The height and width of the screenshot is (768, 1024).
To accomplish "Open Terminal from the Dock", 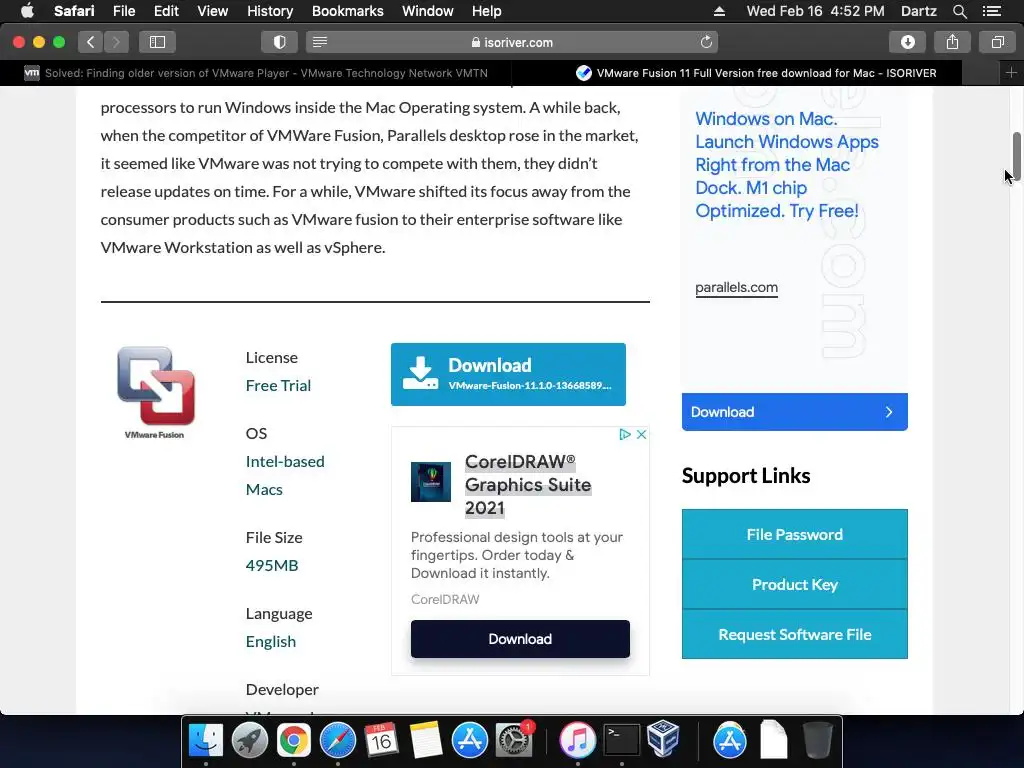I will [621, 740].
